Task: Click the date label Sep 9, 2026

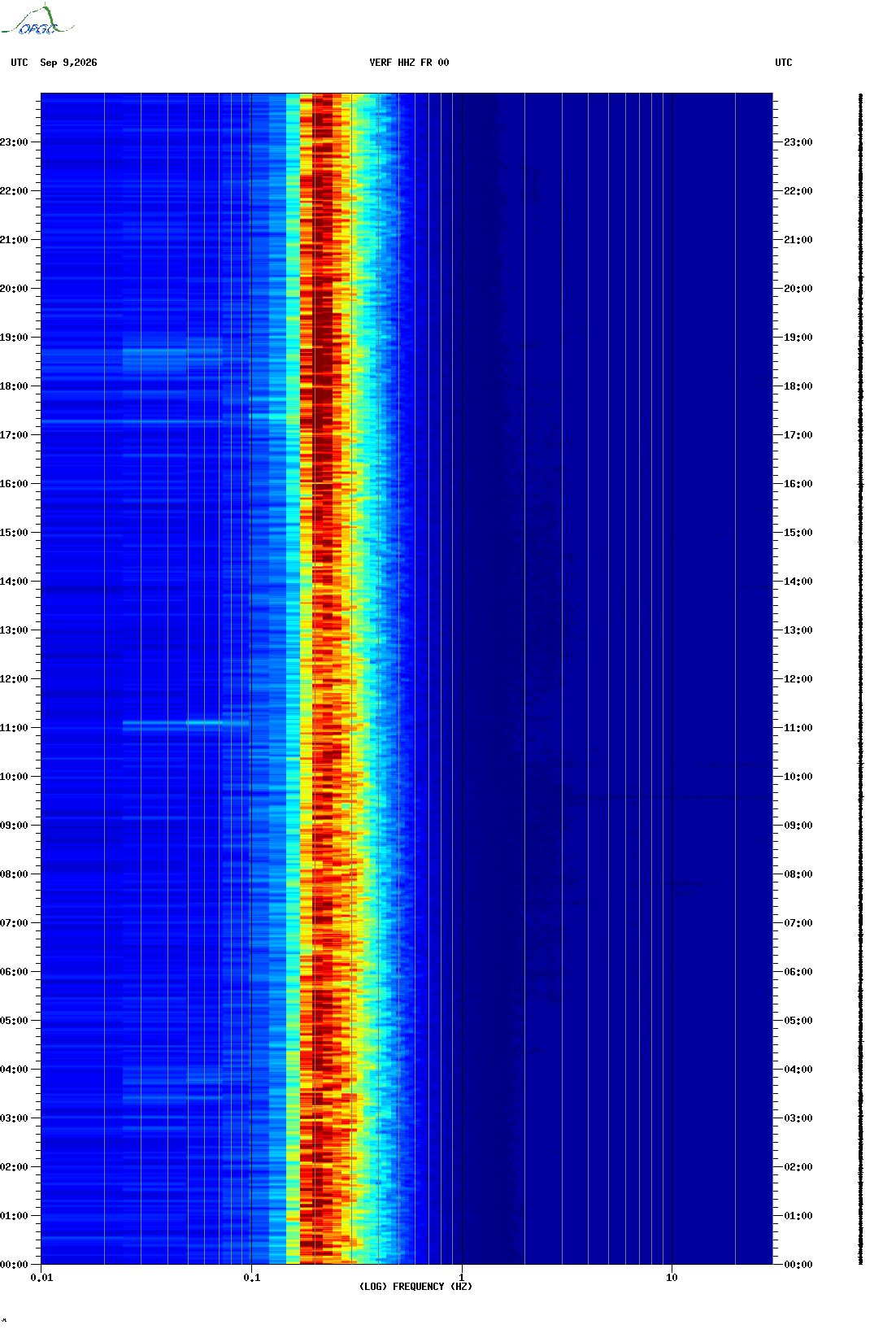Action: click(68, 63)
